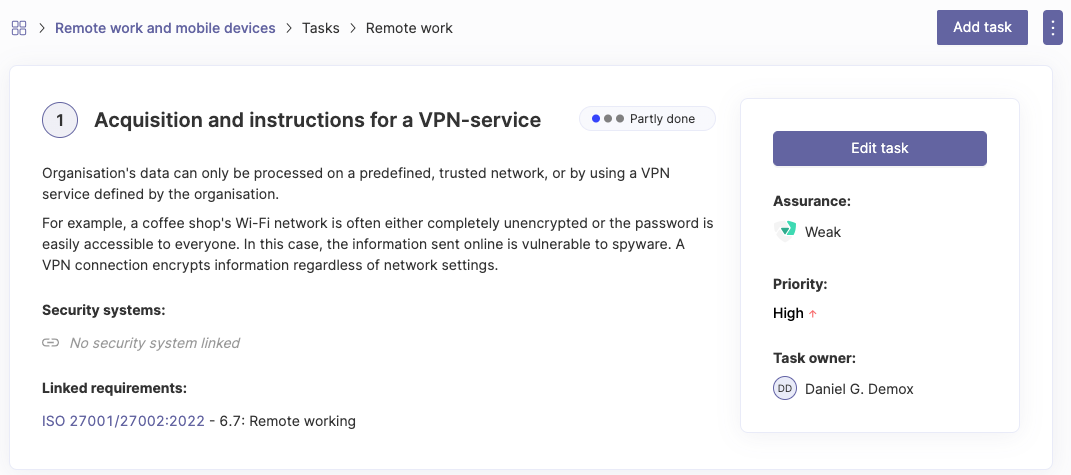Click the Assurance shield icon
The image size is (1071, 475).
[785, 231]
